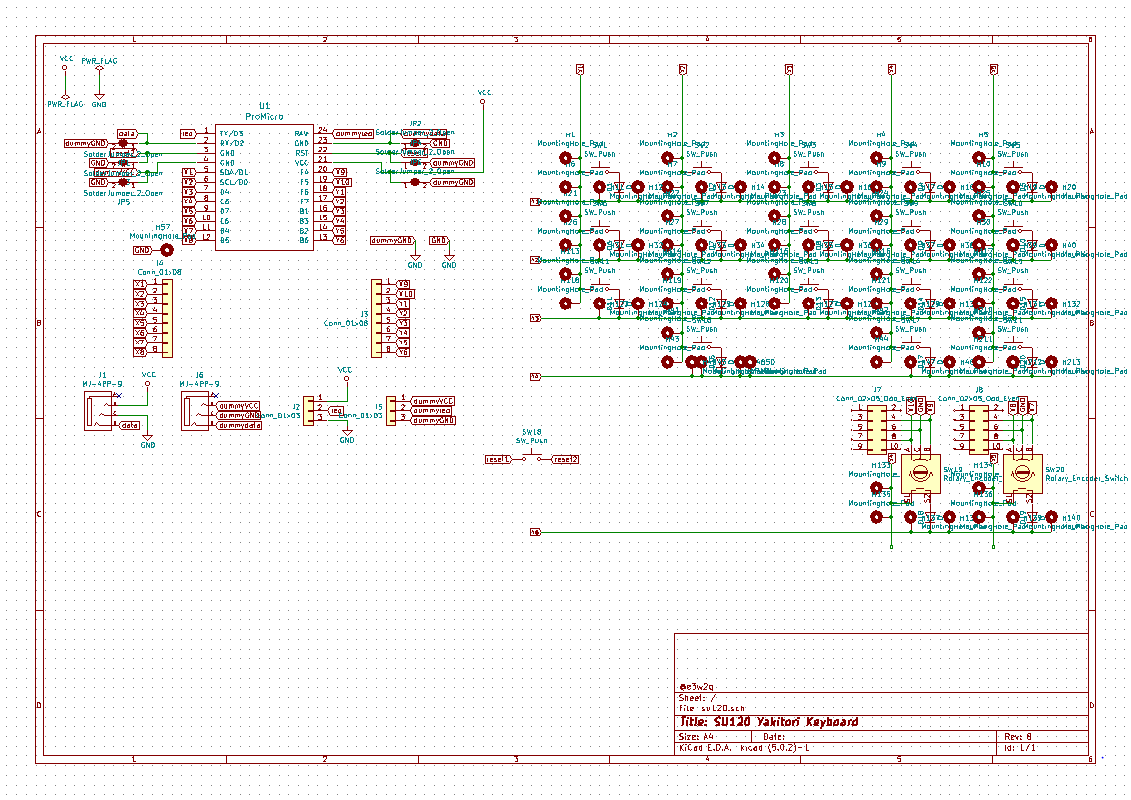Select the 'led' label at U1 pin 1
The height and width of the screenshot is (800, 1131).
click(188, 133)
